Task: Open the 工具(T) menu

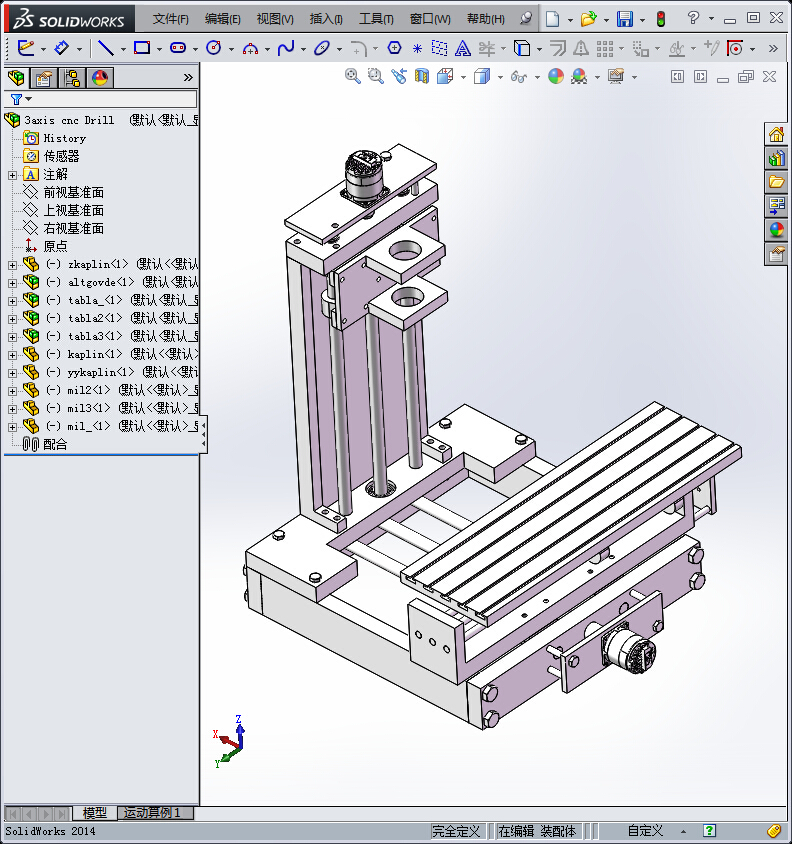Action: (376, 19)
